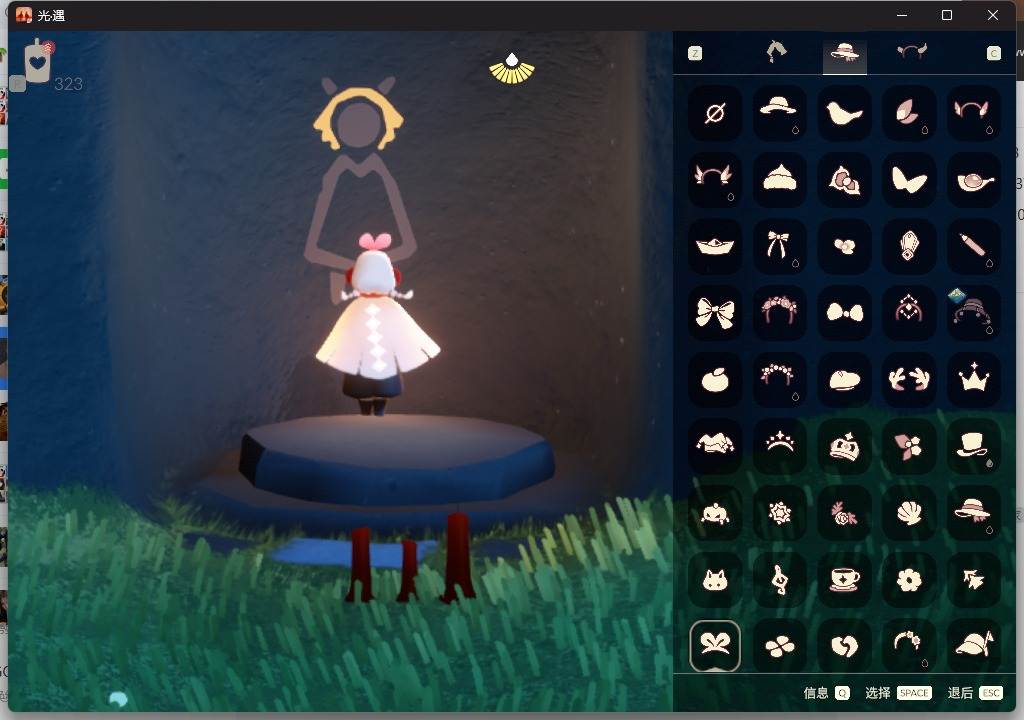Click the 光遇 app icon in title bar
Screen dimensions: 1024x720
click(24, 15)
